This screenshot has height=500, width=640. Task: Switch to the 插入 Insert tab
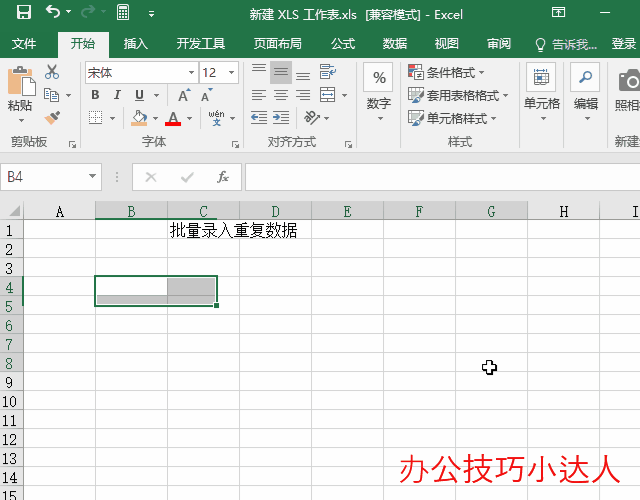coord(136,43)
